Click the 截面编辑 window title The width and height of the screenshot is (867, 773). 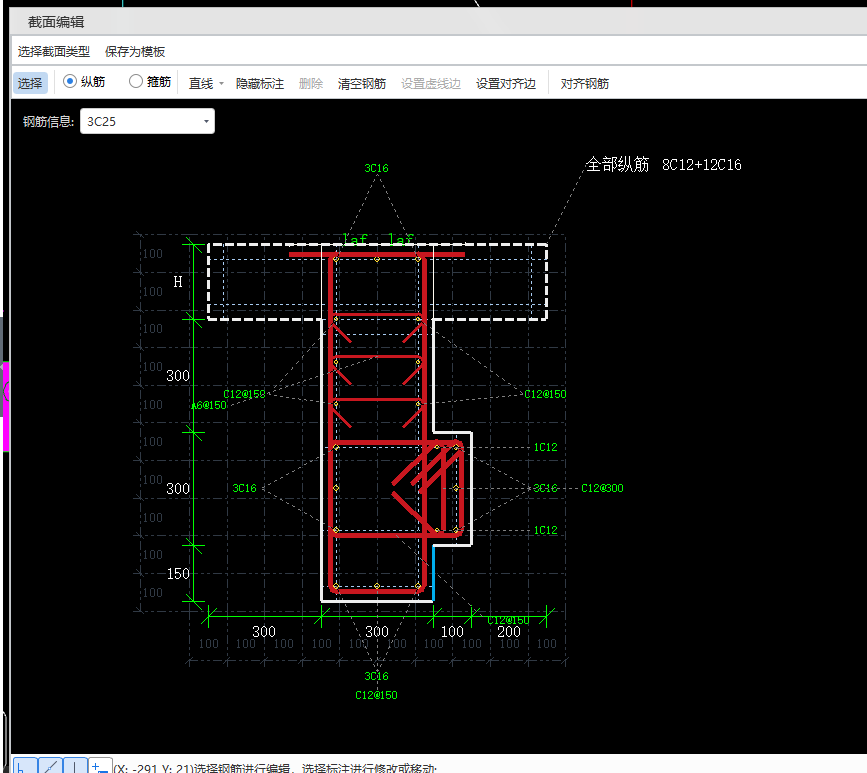(x=56, y=22)
